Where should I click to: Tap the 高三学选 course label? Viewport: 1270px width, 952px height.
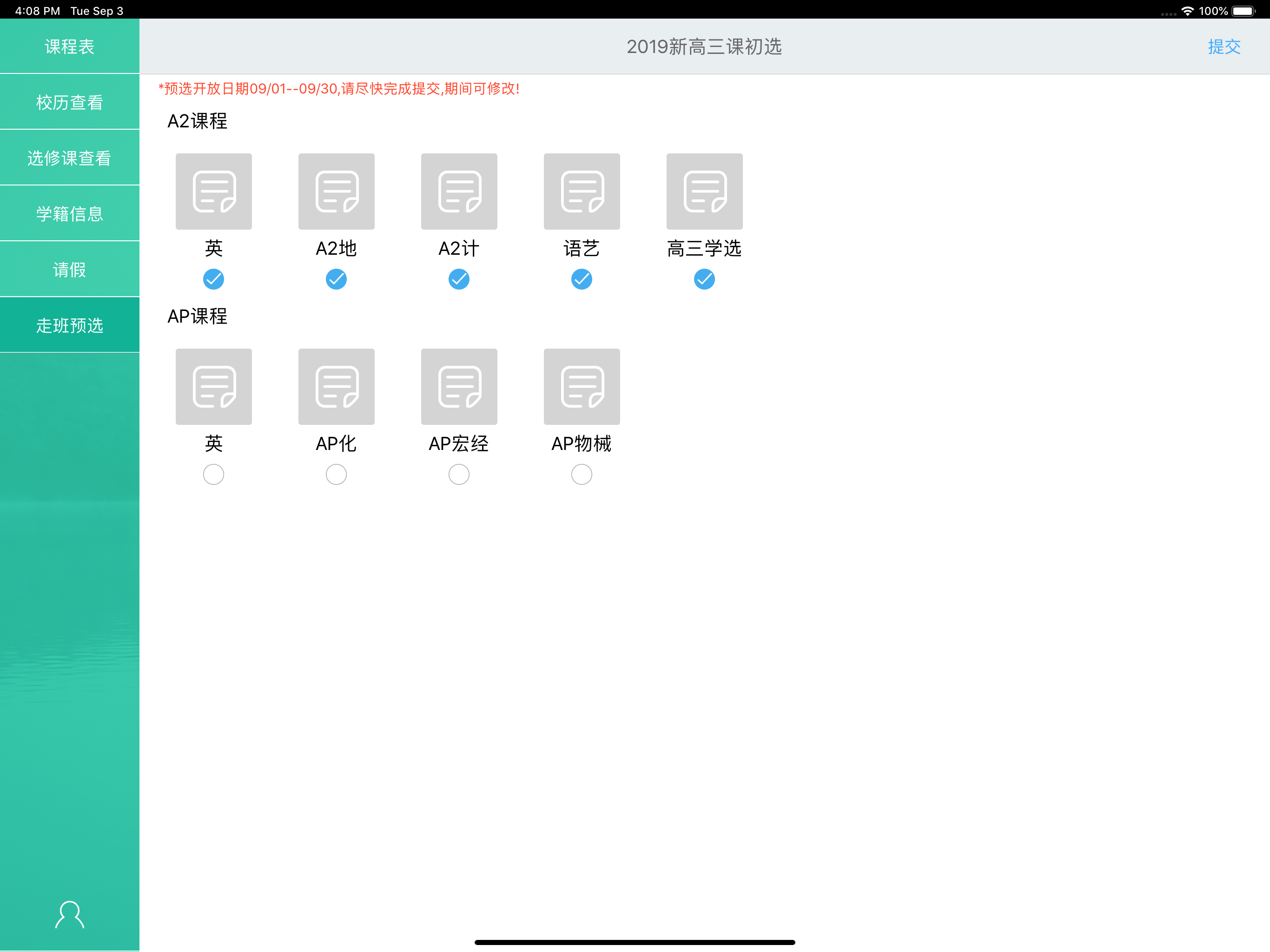tap(704, 248)
